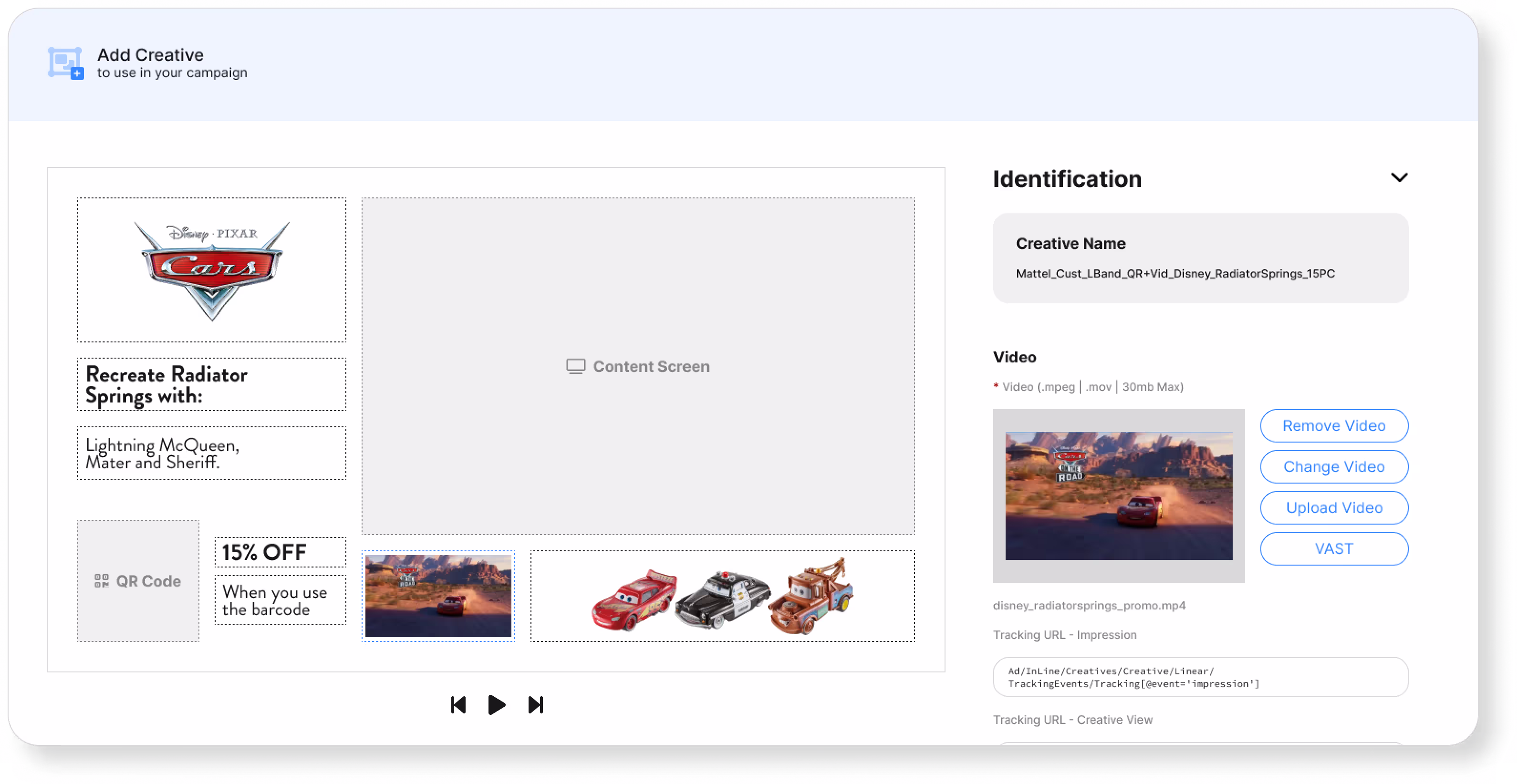The height and width of the screenshot is (784, 1517).
Task: Skip to next frame in preview
Action: point(535,704)
